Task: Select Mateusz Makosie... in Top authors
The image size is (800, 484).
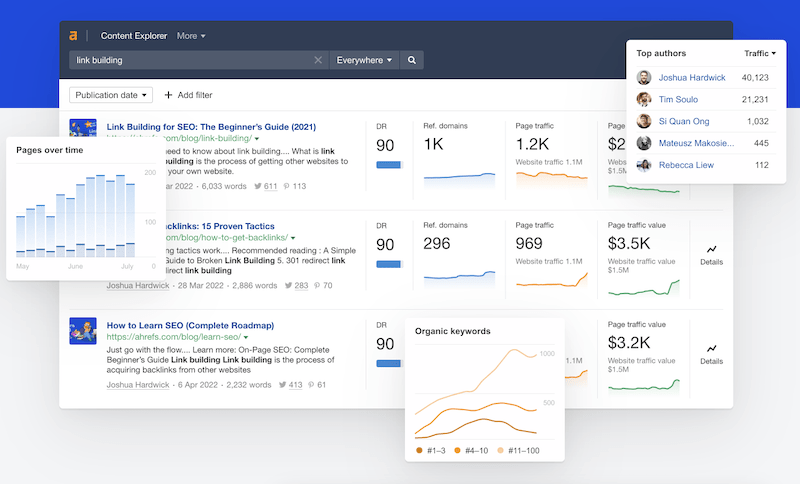Action: click(696, 143)
